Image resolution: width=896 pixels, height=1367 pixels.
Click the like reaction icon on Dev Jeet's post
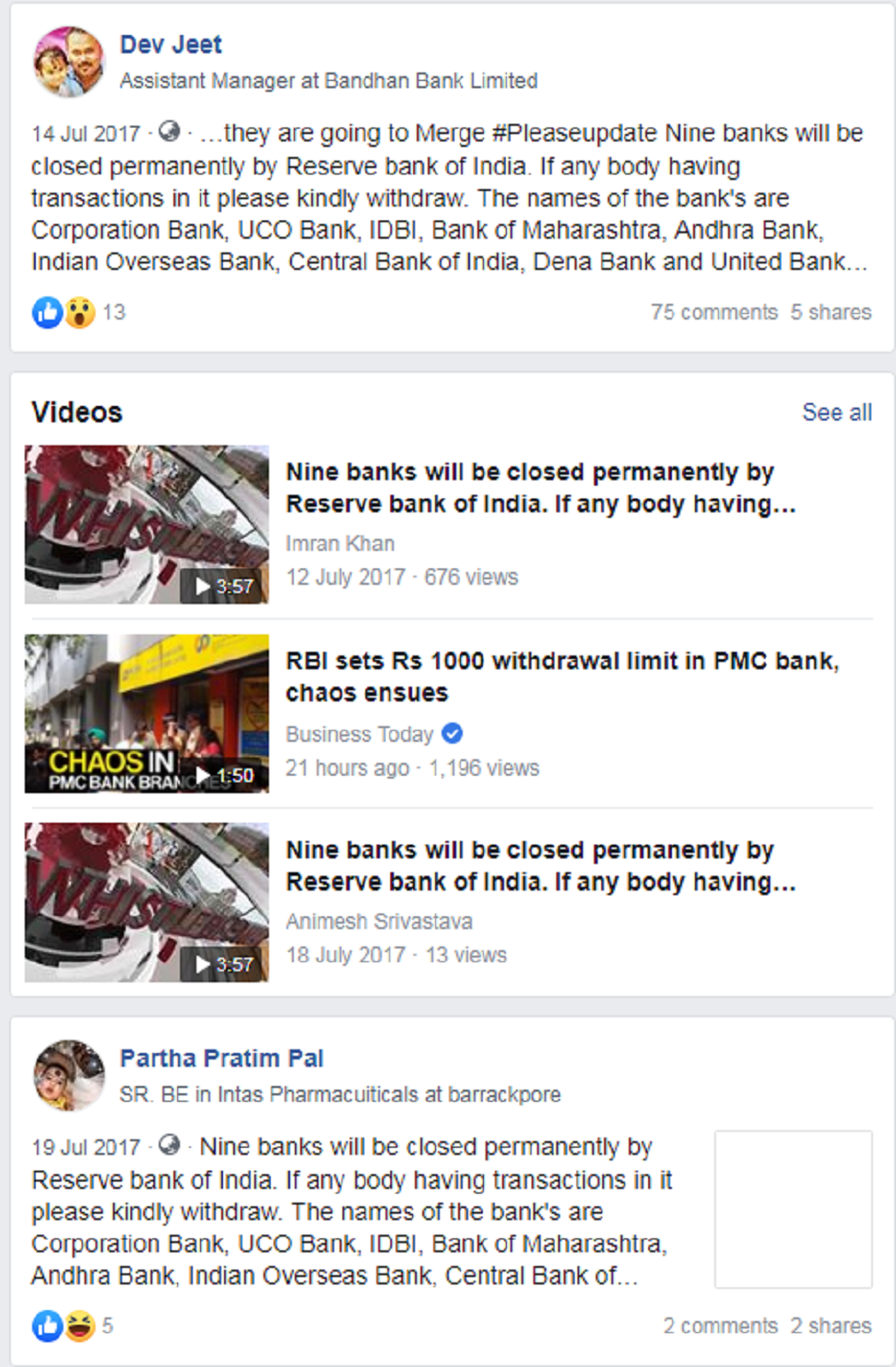point(48,312)
